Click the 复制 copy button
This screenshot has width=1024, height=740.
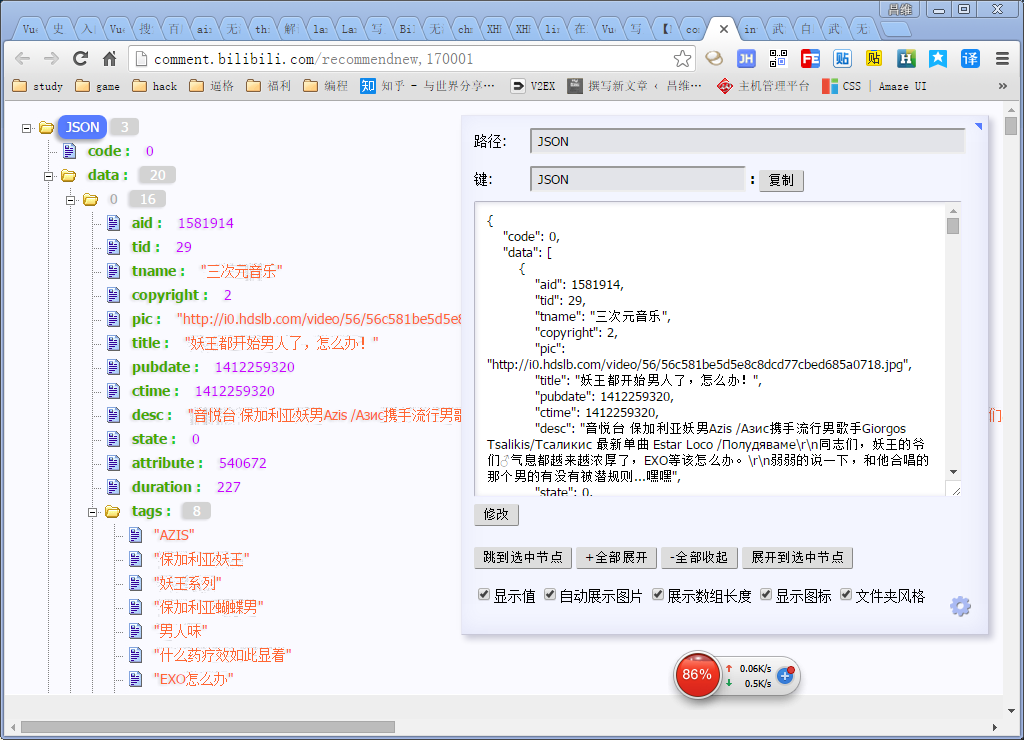pyautogui.click(x=781, y=181)
